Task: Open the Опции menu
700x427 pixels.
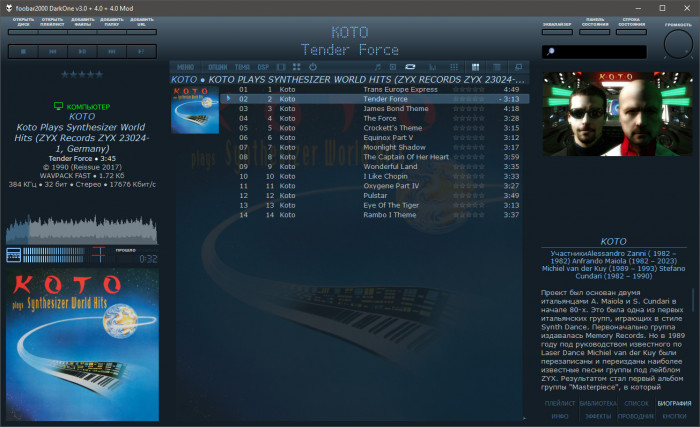Action: [217, 67]
